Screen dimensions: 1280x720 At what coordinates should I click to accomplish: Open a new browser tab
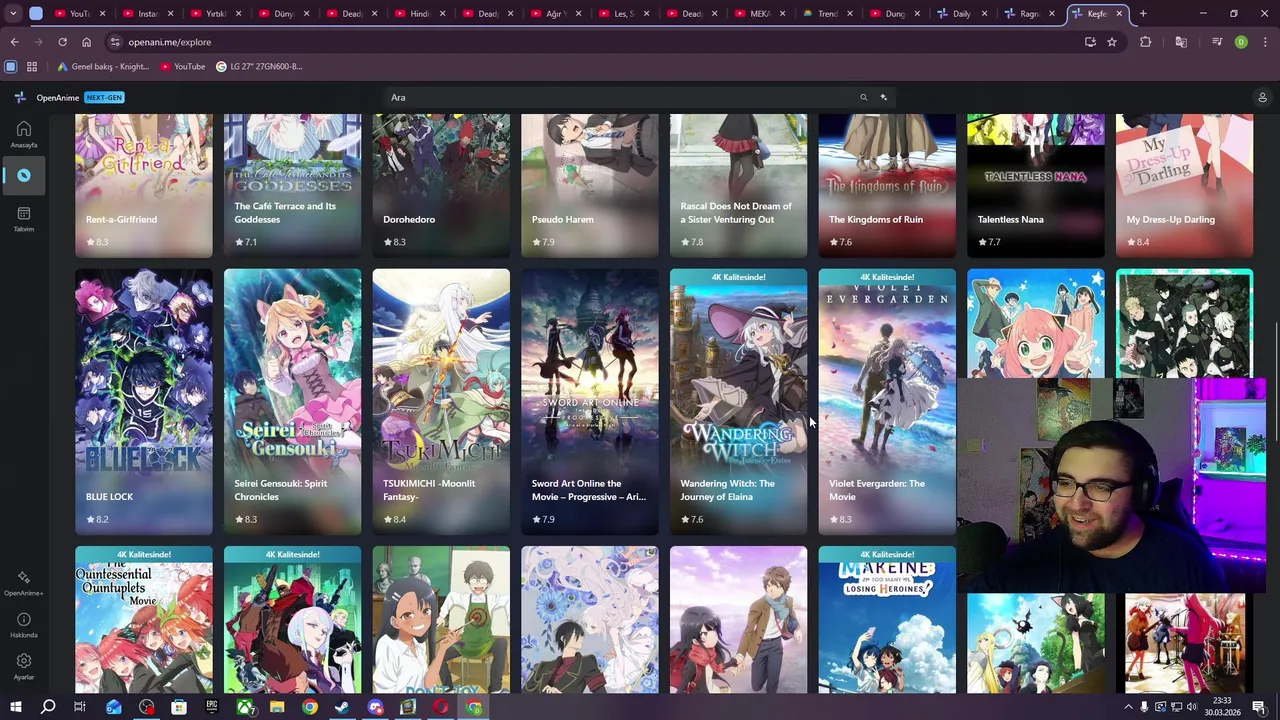tap(1143, 14)
